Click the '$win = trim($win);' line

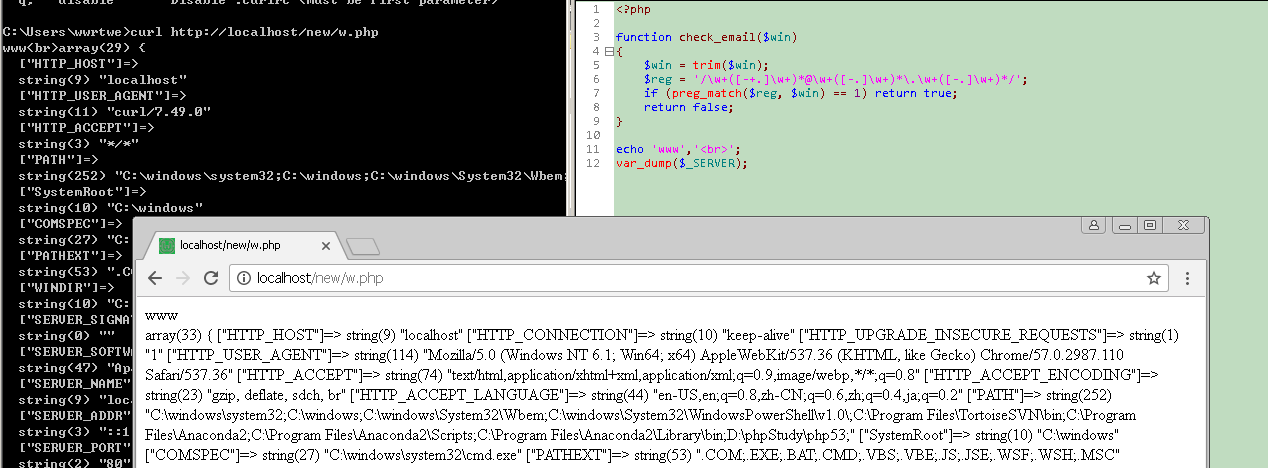click(705, 65)
